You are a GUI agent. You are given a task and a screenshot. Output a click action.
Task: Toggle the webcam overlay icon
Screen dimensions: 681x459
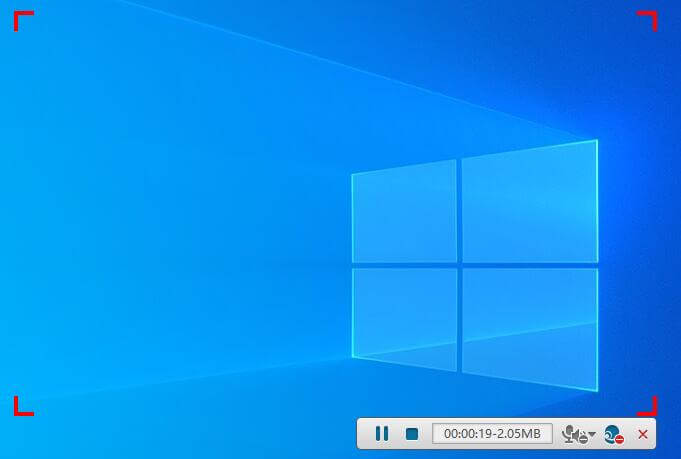click(x=614, y=434)
